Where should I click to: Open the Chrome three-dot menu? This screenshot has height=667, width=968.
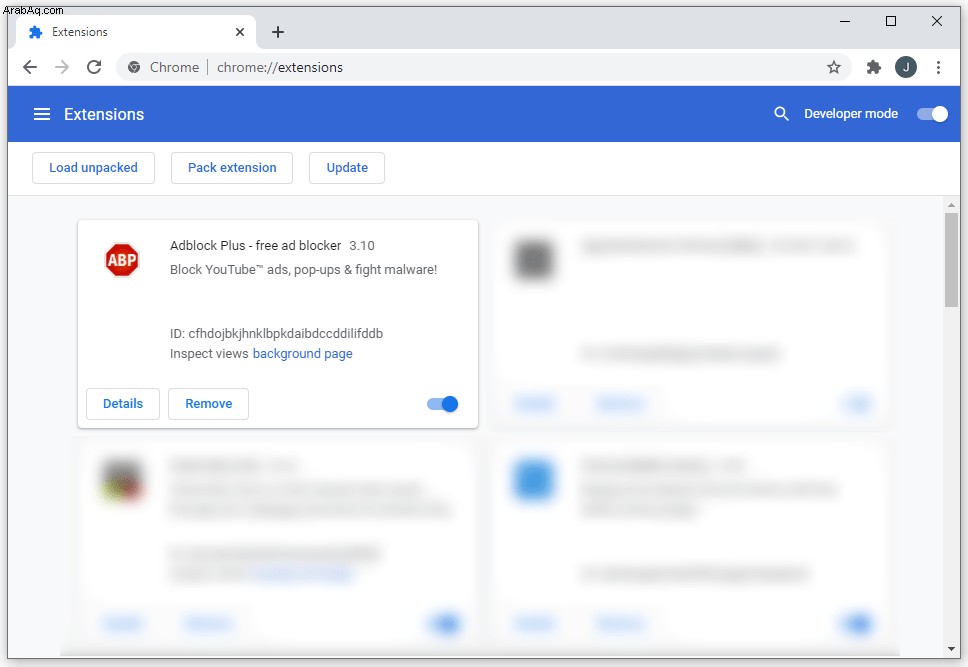(938, 67)
